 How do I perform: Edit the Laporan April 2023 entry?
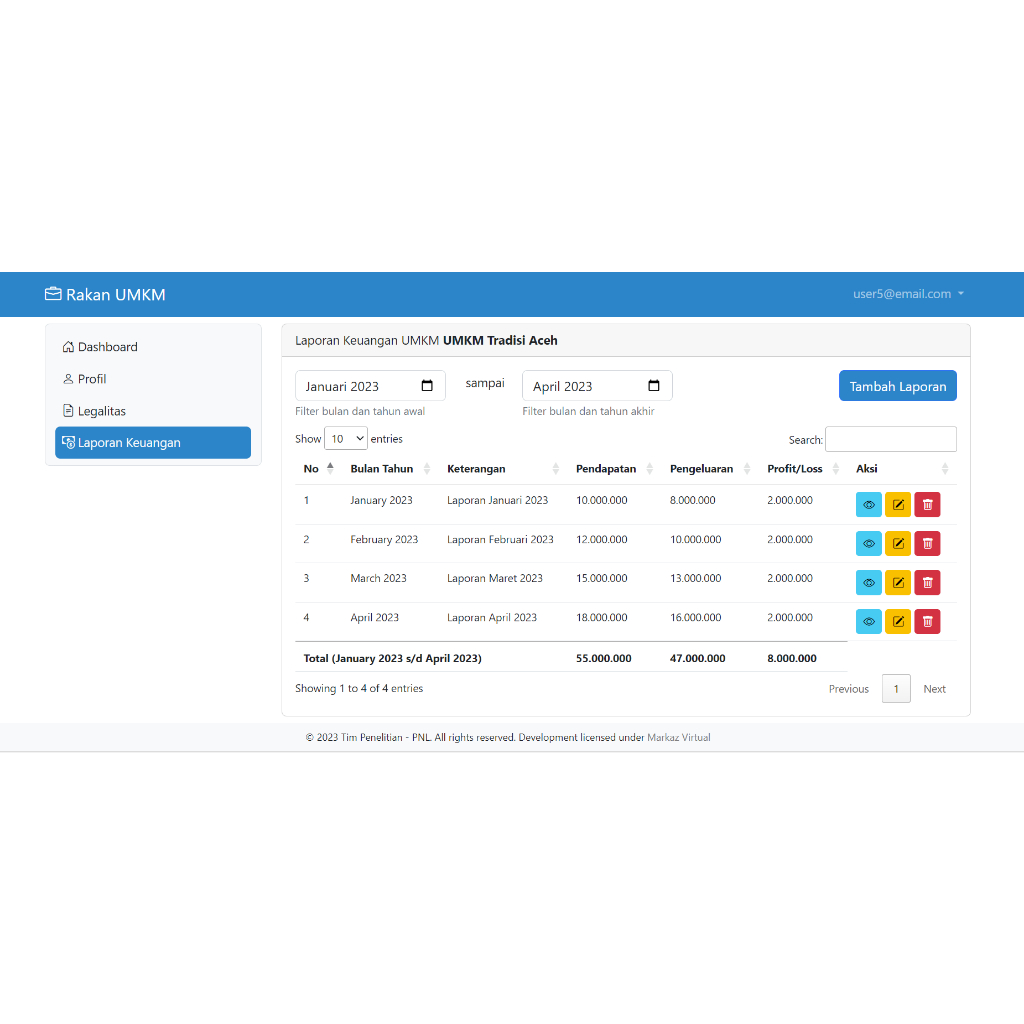tap(897, 621)
